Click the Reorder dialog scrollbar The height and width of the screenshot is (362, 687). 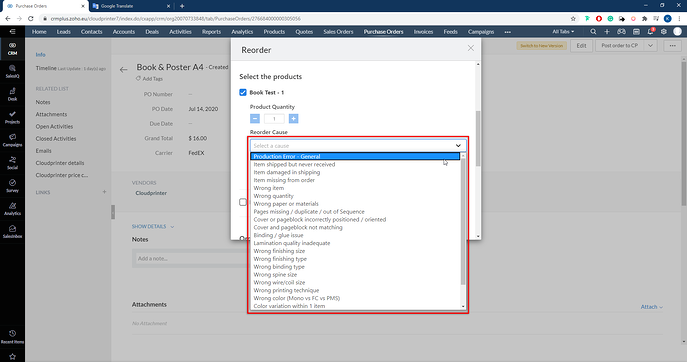[x=478, y=138]
